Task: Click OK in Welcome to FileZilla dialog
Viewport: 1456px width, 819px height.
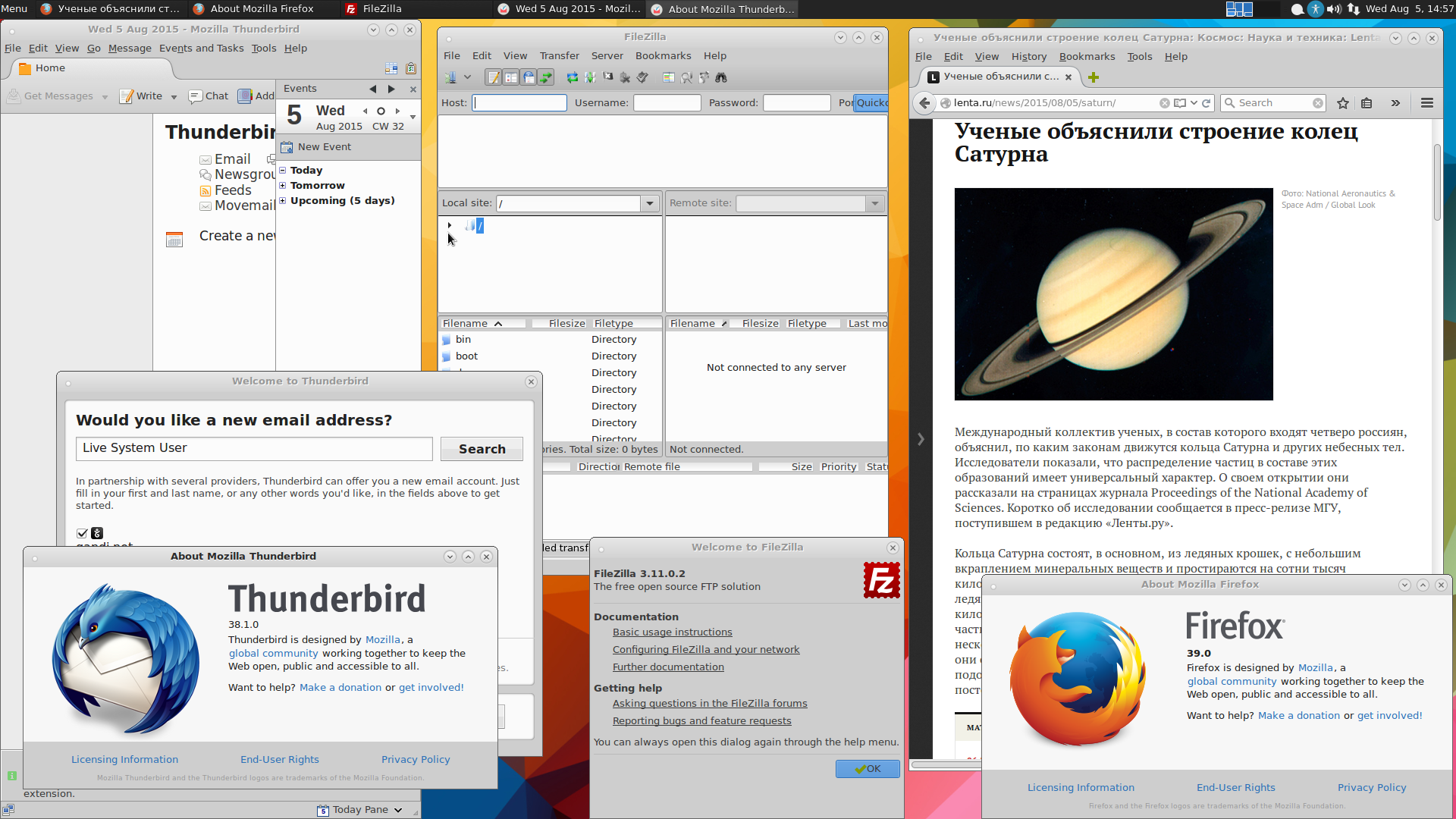Action: (868, 769)
